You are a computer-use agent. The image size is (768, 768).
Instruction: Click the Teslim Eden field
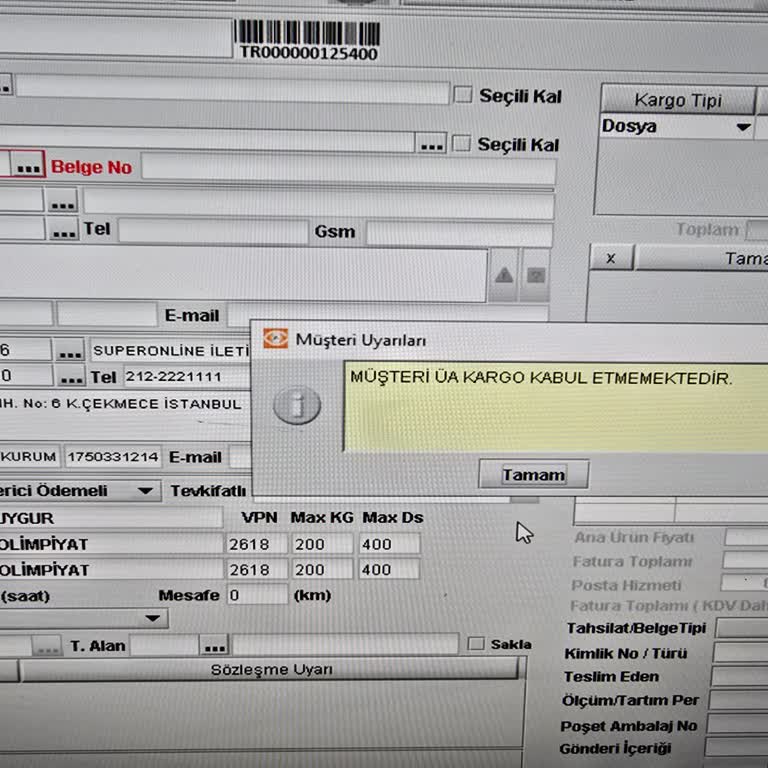[739, 676]
